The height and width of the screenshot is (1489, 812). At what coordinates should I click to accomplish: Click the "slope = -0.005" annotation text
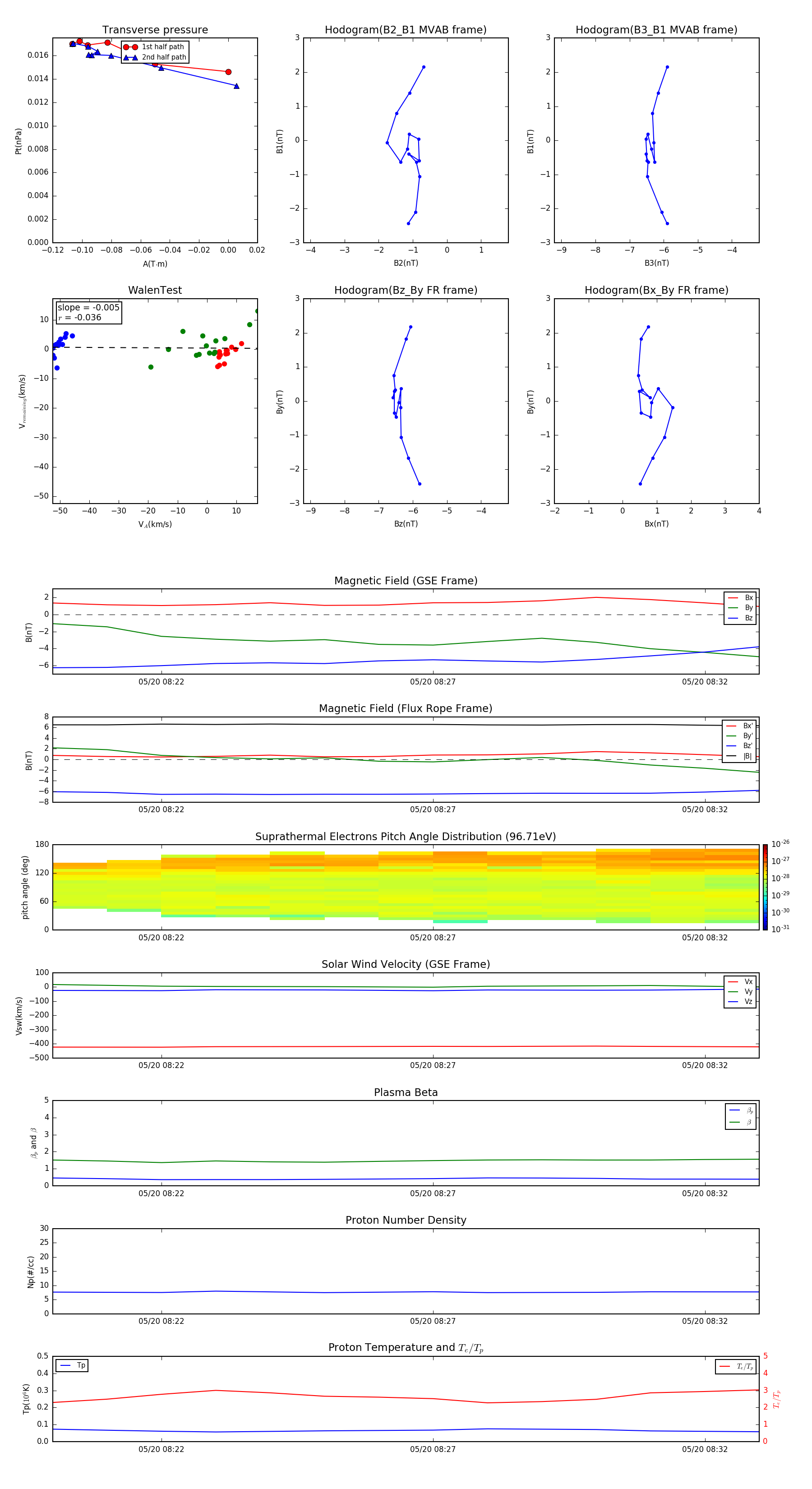(x=88, y=308)
